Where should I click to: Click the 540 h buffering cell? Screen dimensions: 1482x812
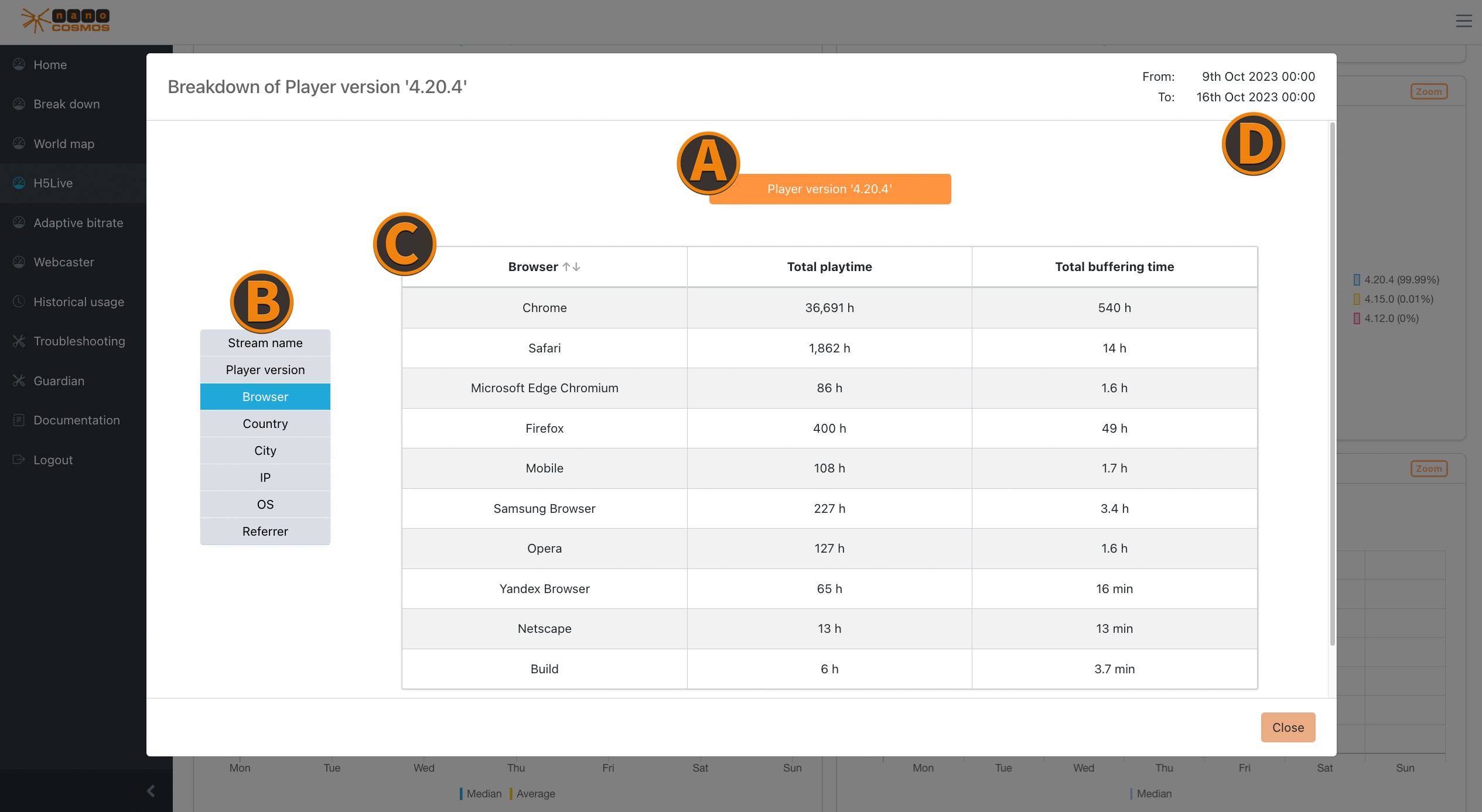click(1115, 308)
